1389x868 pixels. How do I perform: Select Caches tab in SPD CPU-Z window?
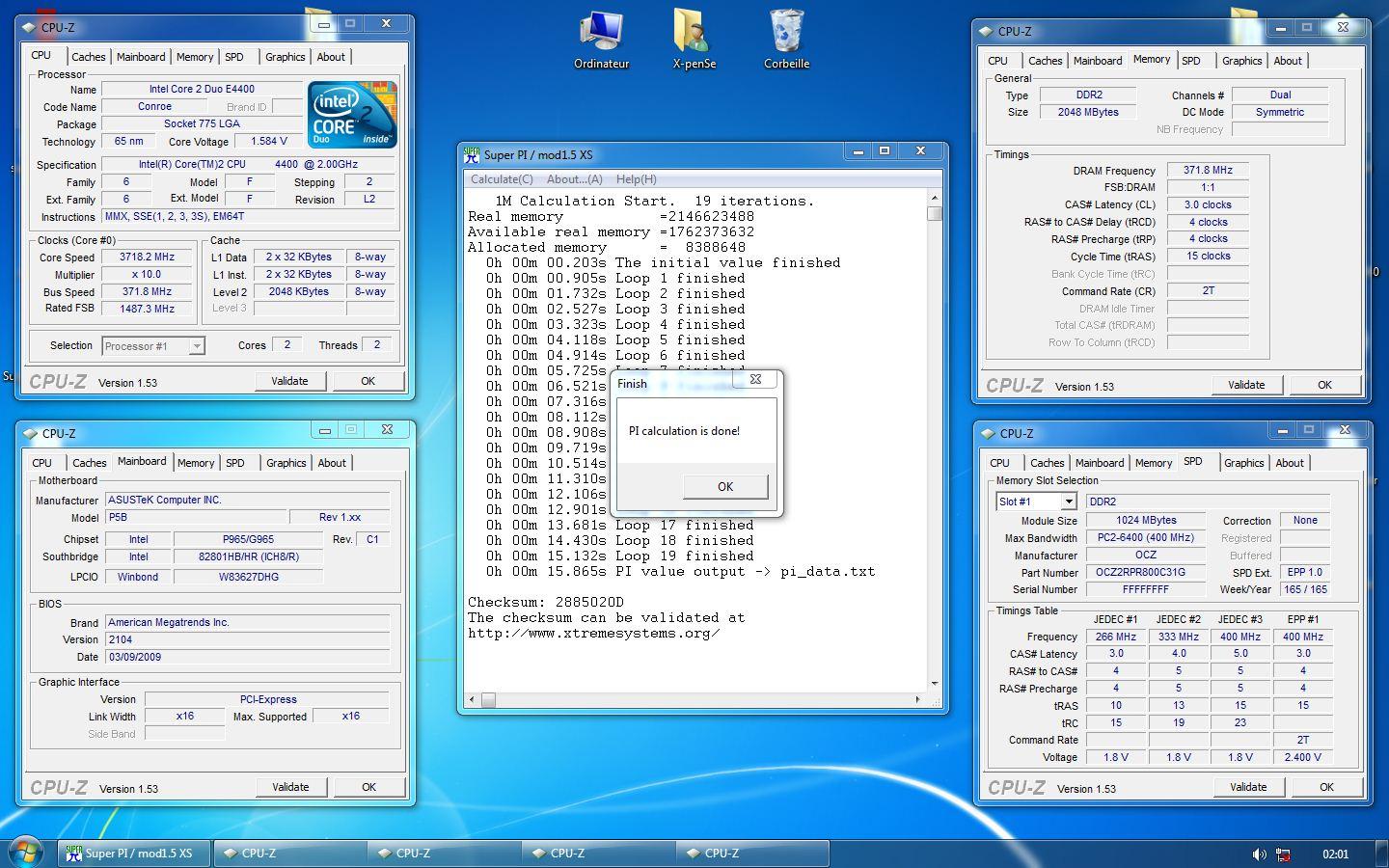point(1048,463)
